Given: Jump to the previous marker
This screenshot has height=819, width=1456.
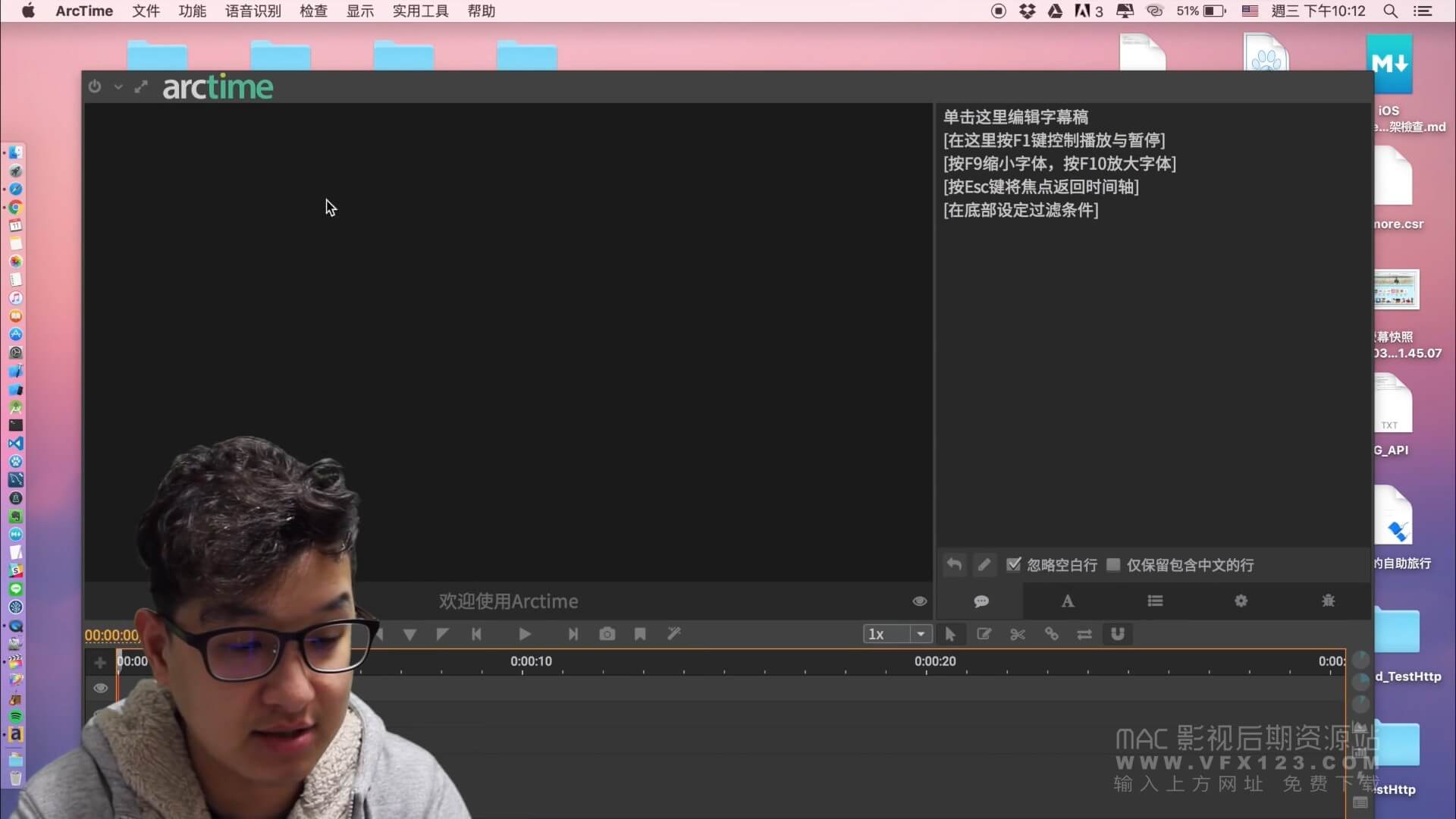Looking at the screenshot, I should point(476,634).
